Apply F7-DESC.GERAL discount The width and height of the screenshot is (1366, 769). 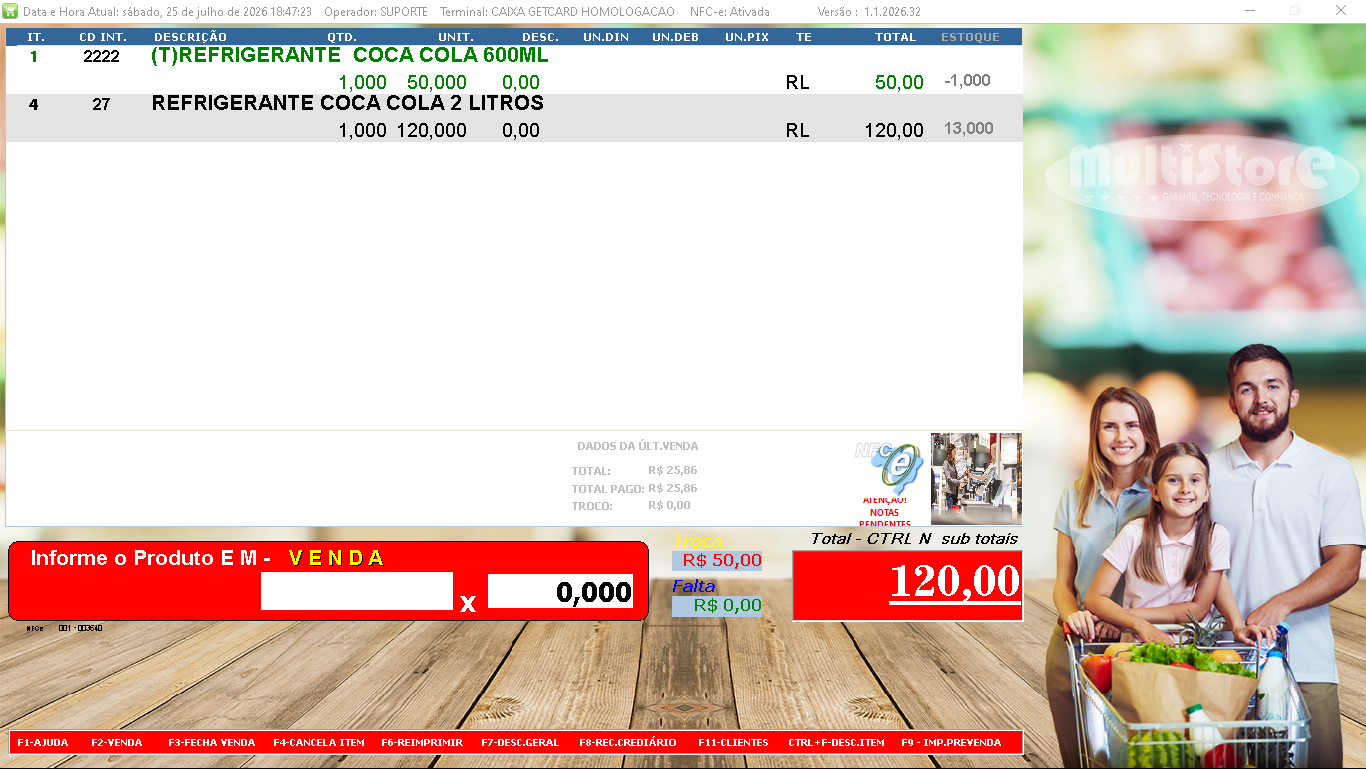[x=520, y=743]
